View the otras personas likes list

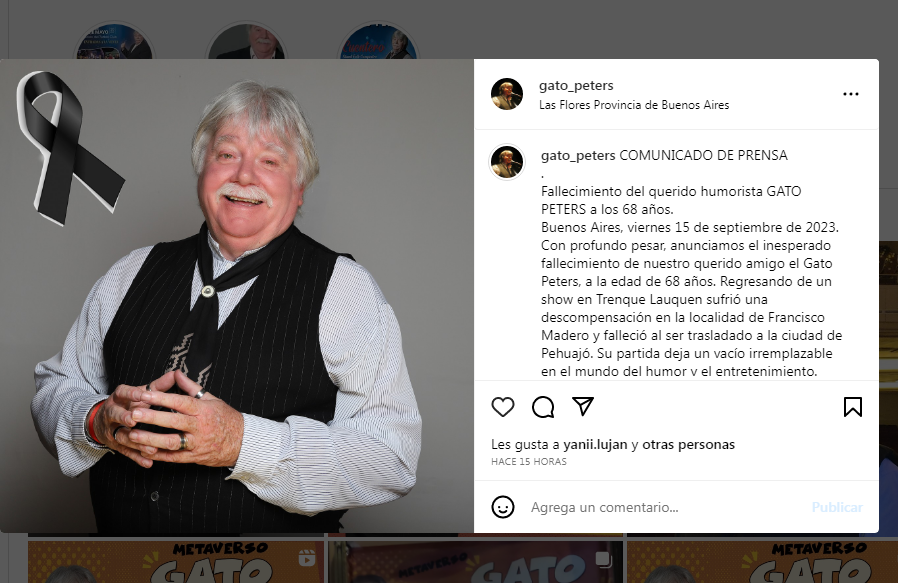click(688, 444)
